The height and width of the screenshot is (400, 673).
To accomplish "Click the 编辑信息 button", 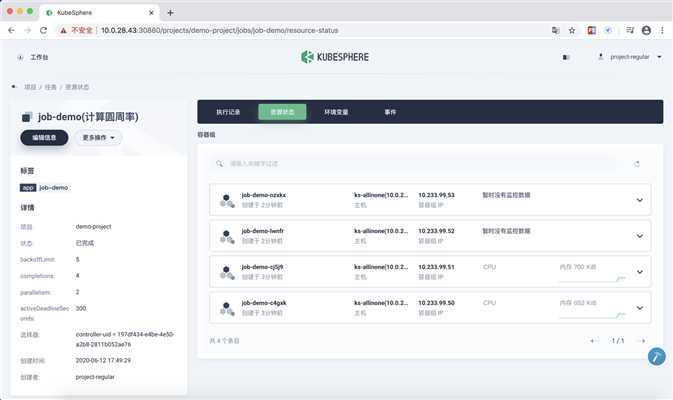I will pos(44,138).
